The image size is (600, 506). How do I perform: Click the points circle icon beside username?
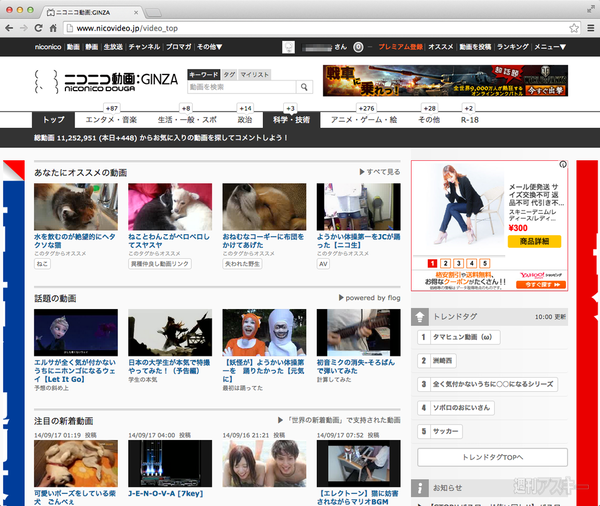pos(358,47)
